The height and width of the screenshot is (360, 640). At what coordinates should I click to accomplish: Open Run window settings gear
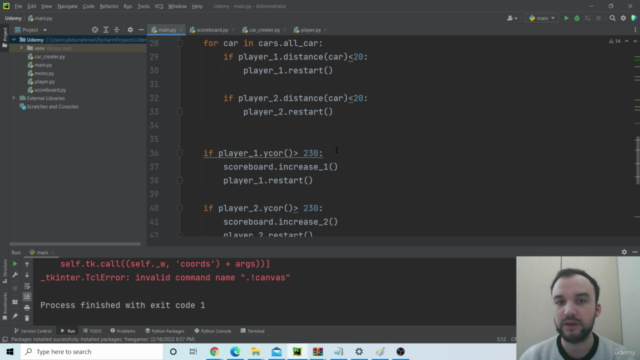point(624,252)
